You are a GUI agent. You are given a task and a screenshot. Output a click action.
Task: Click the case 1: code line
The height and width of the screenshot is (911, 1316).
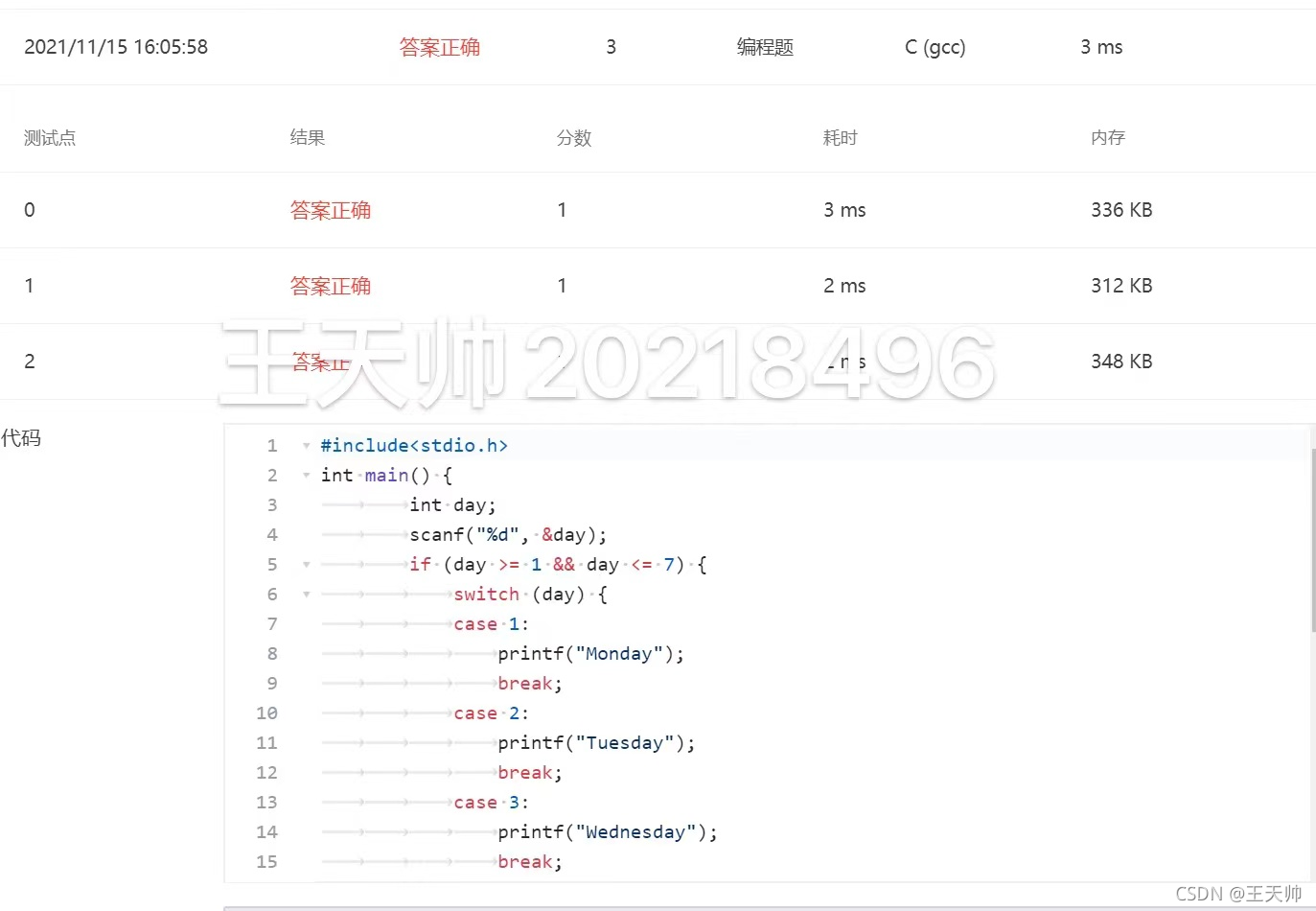point(491,624)
